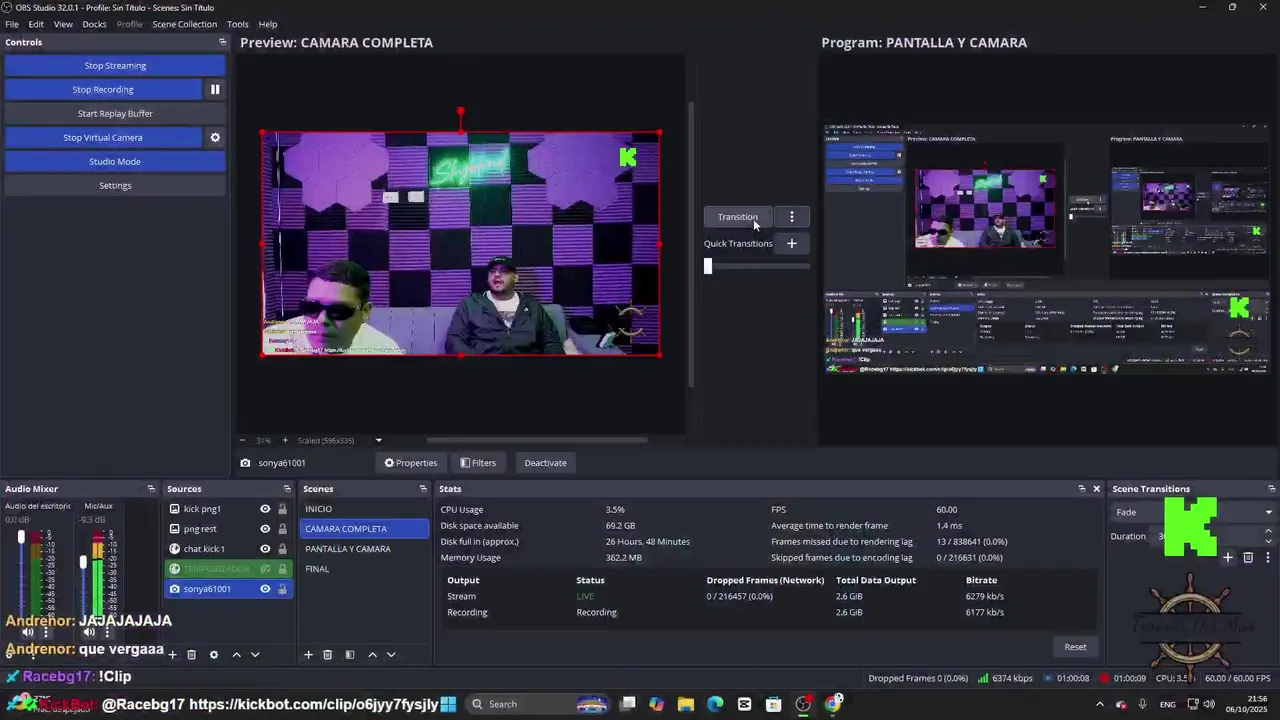
Task: Pop out the Controls dock
Action: [222, 42]
